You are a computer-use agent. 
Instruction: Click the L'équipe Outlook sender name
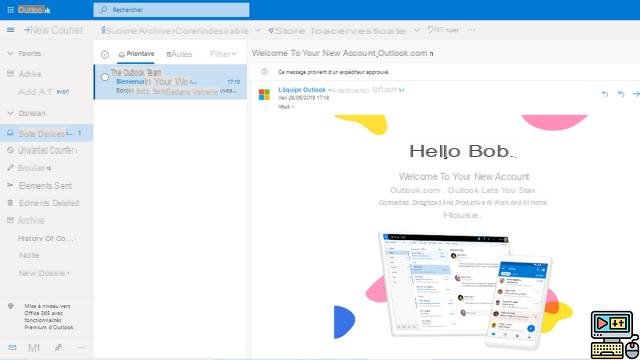click(x=302, y=90)
